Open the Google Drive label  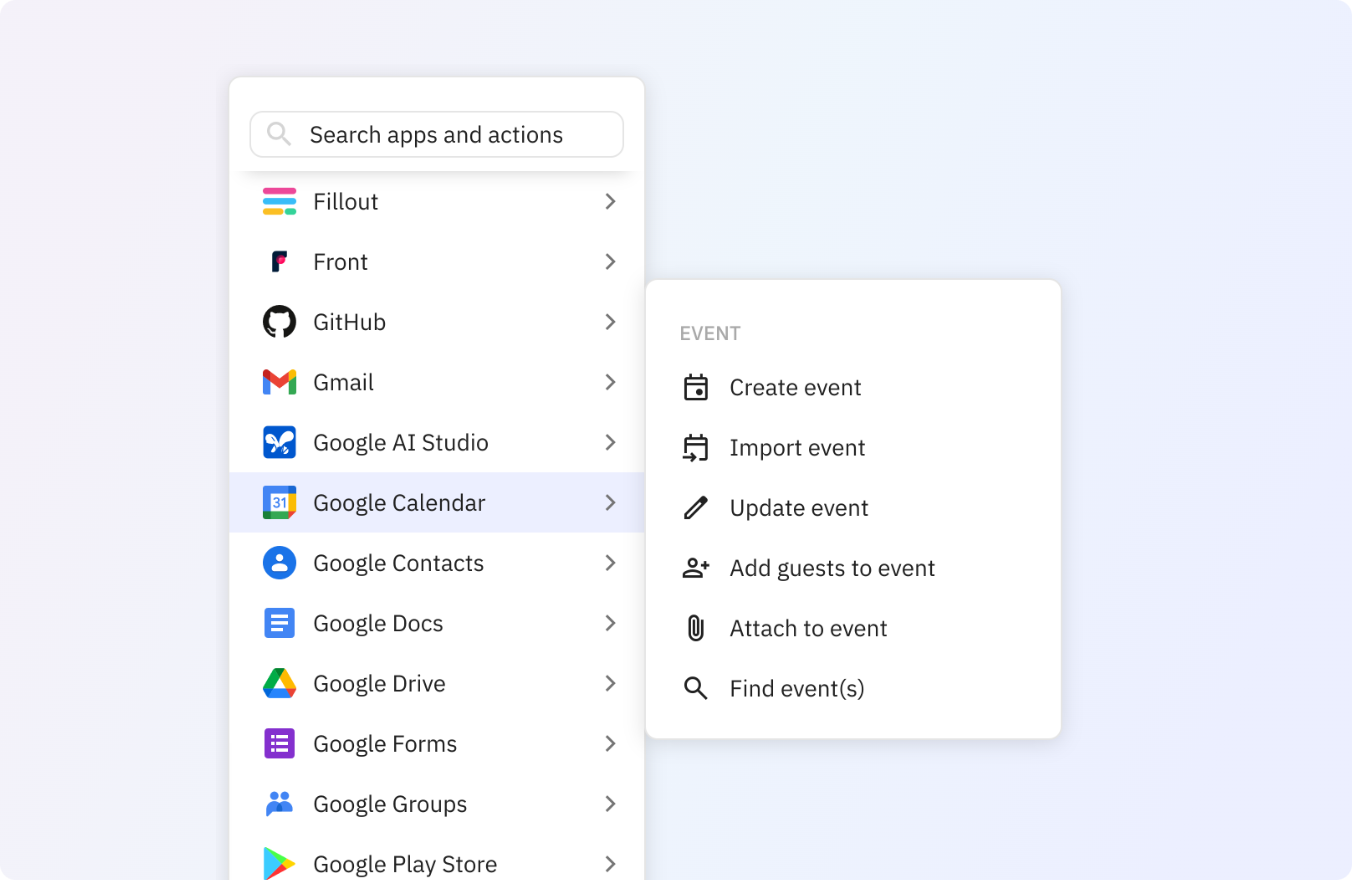(380, 683)
